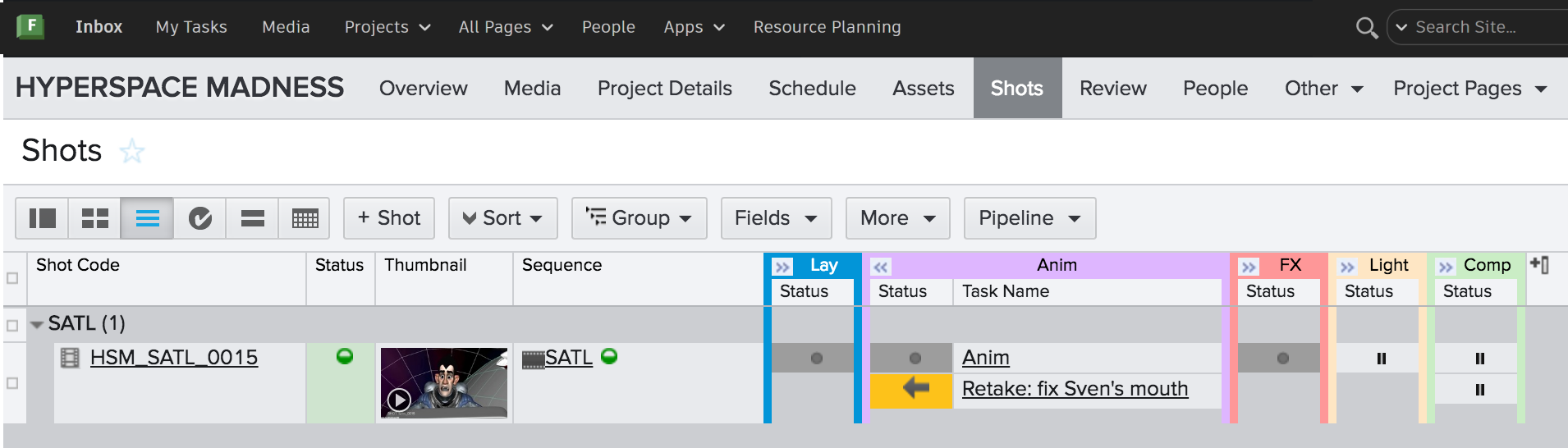1568x448 pixels.
Task: Tick the select-all checkbox in the header
Action: tap(12, 278)
